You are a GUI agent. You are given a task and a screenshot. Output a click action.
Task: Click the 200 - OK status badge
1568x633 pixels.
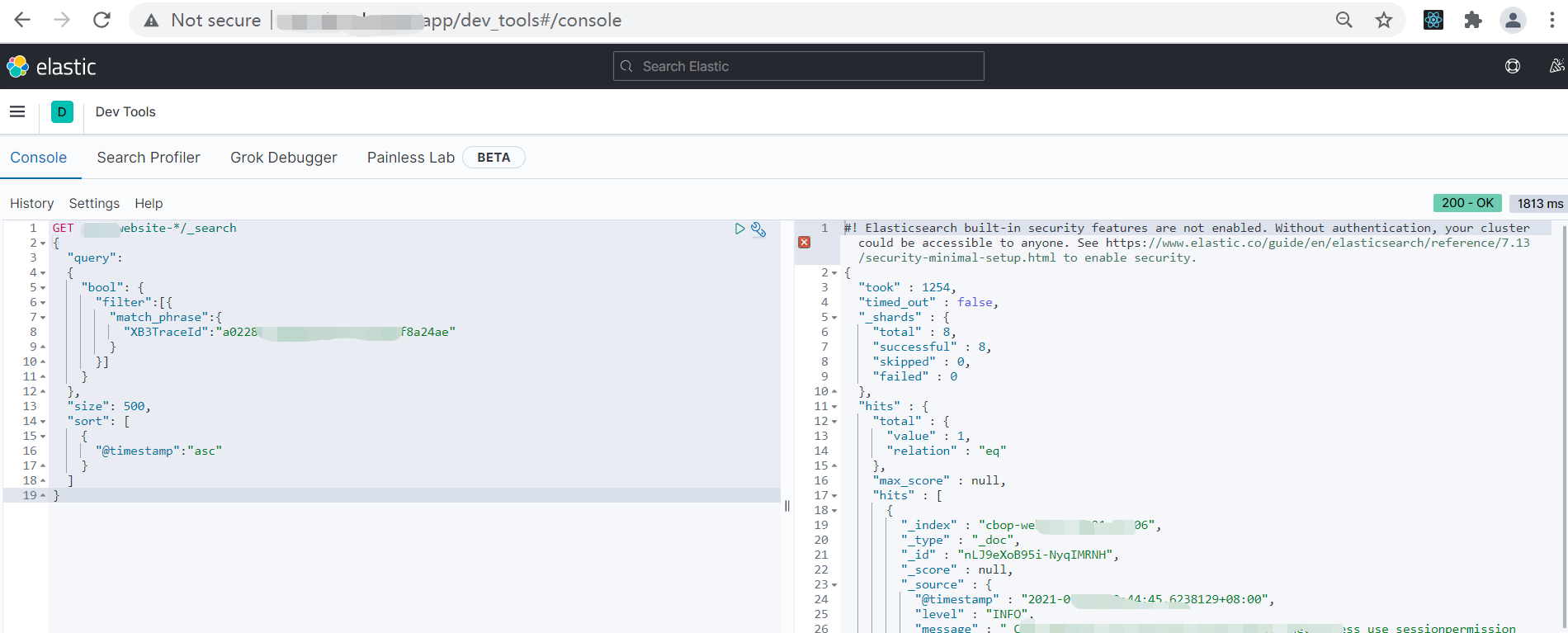[1467, 203]
